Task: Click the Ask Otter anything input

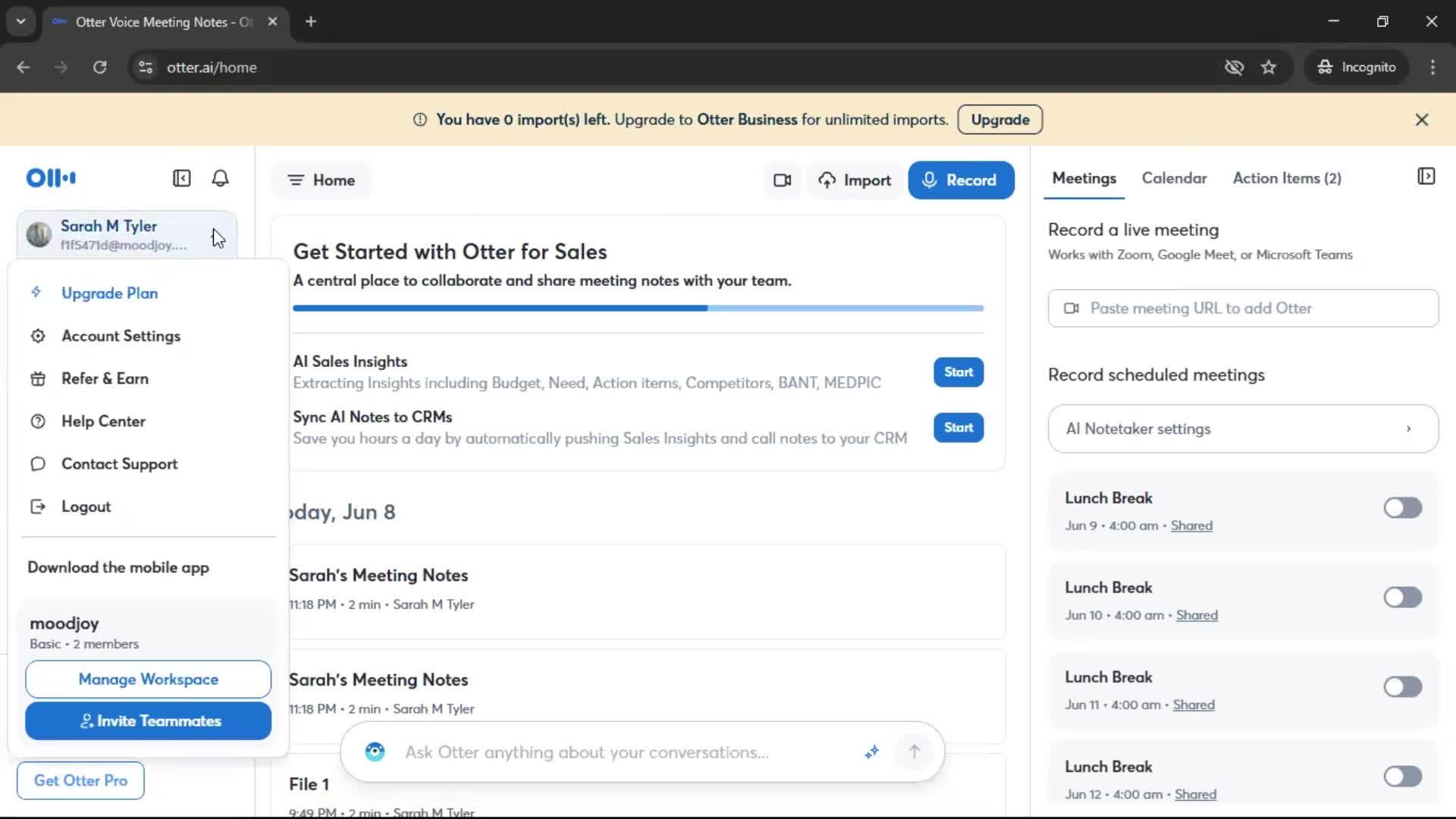Action: 586,752
